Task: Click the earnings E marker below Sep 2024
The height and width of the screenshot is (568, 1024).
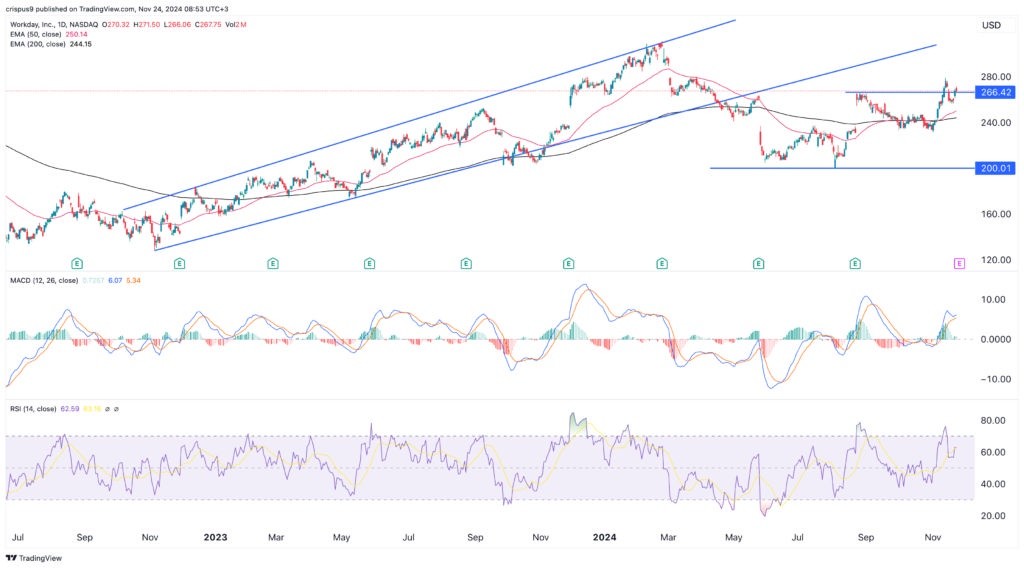Action: 855,263
